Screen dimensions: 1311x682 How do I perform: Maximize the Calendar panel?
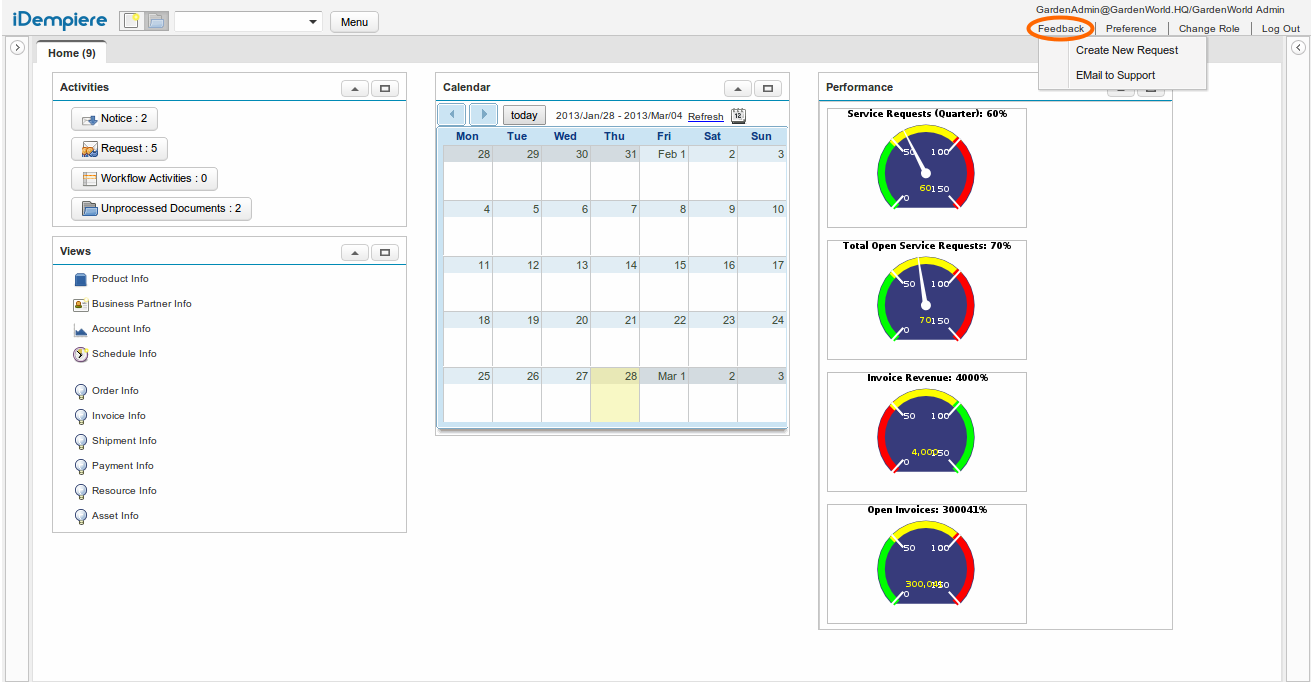(x=768, y=88)
